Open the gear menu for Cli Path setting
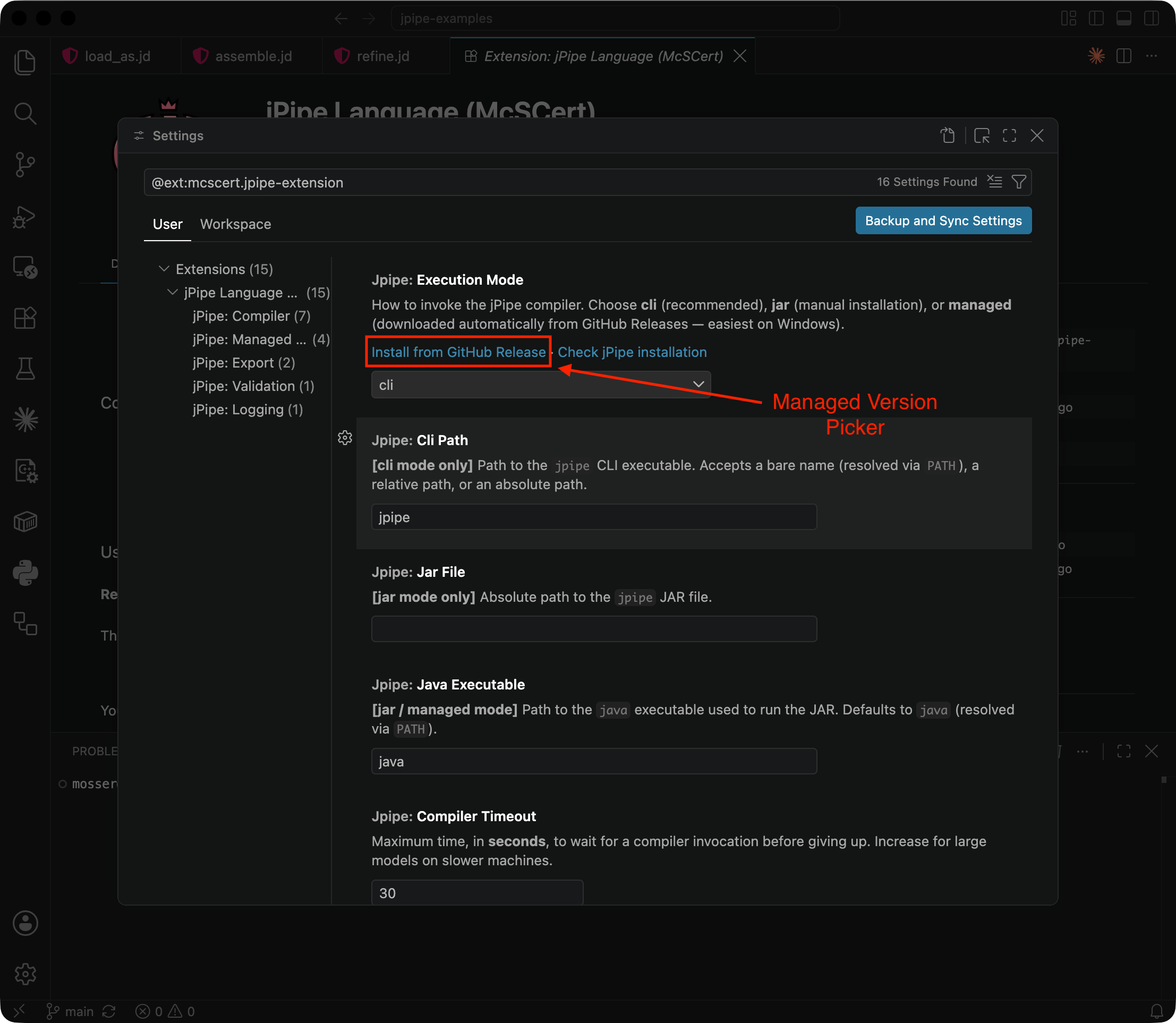Screen dimensions: 1176x1023 tap(345, 438)
